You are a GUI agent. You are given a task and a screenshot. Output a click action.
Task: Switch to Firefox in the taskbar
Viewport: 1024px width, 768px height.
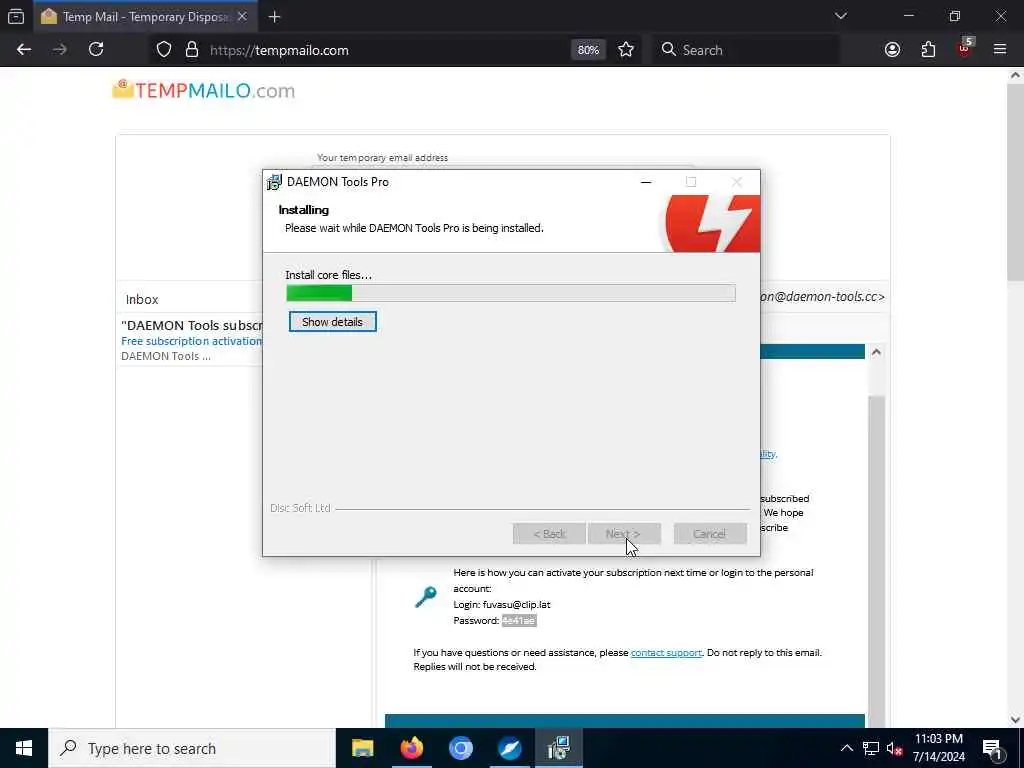point(411,748)
